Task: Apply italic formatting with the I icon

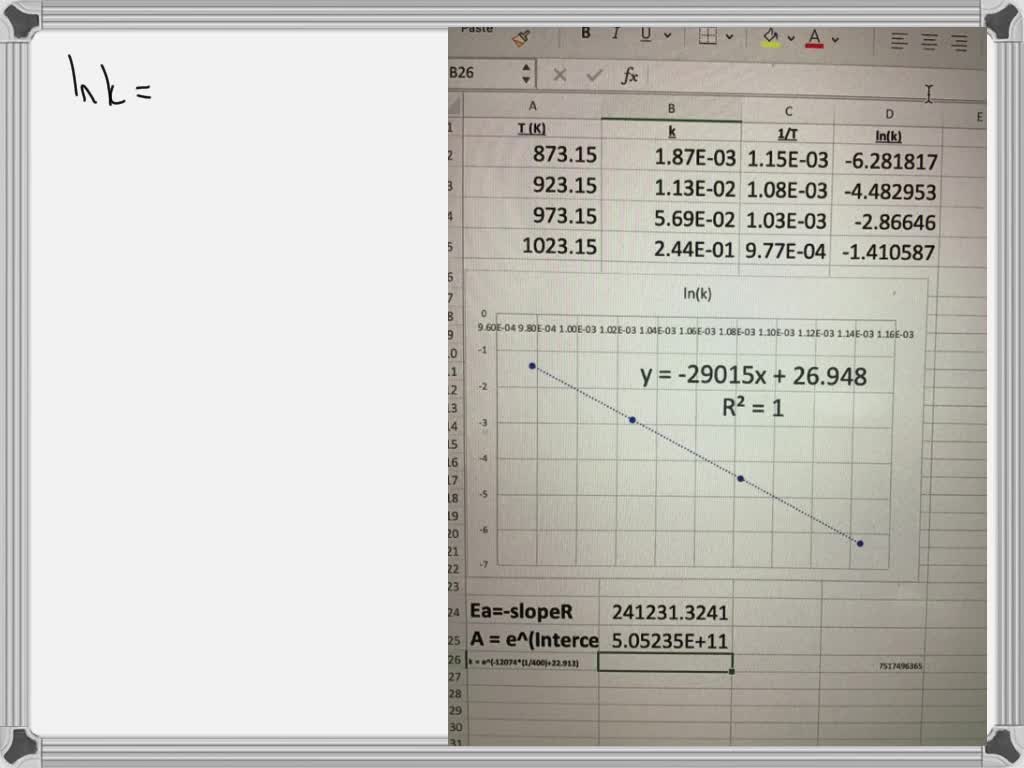Action: (615, 33)
